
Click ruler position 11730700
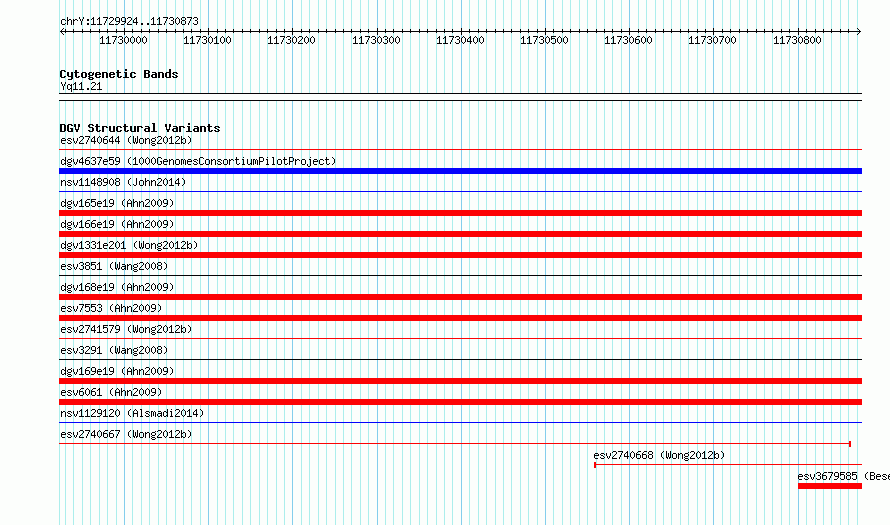[712, 40]
